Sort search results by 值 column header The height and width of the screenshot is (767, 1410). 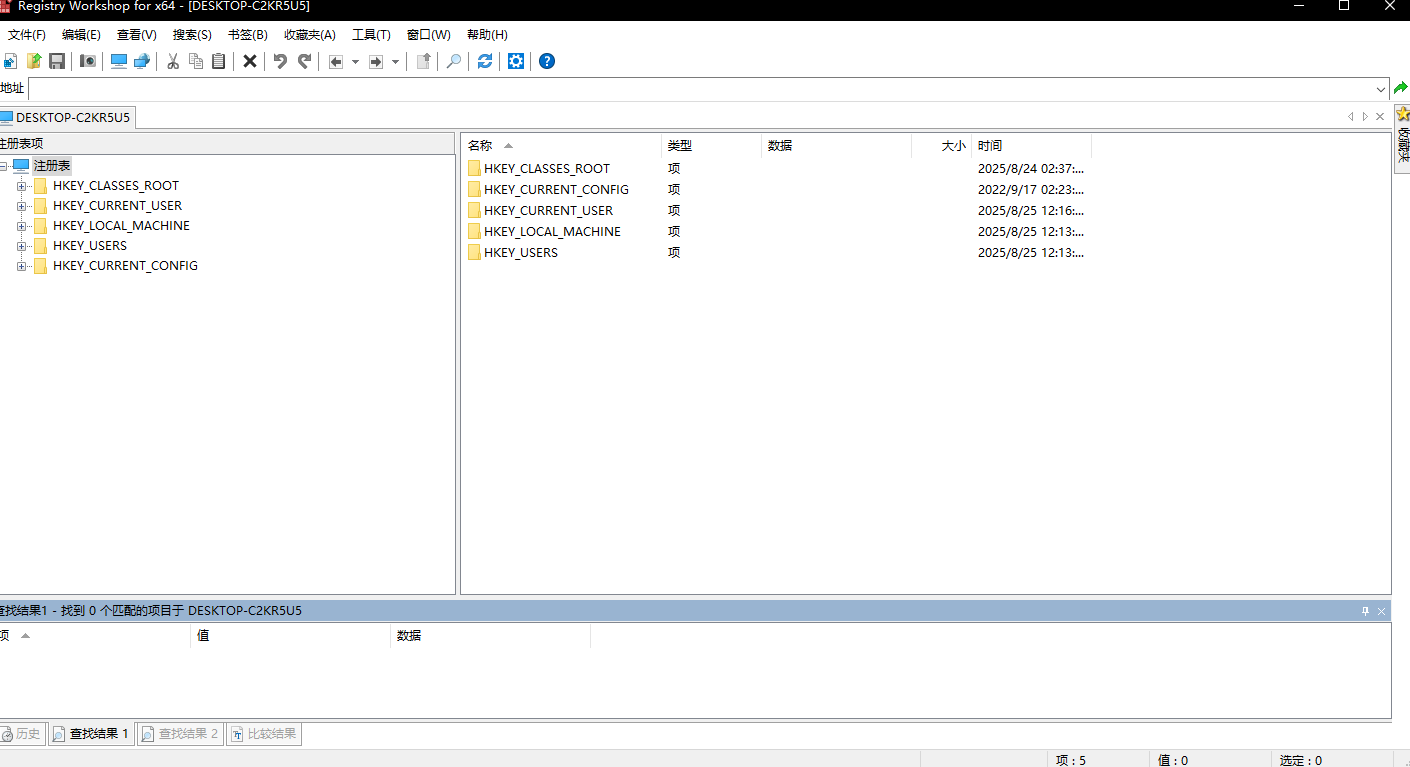click(290, 636)
